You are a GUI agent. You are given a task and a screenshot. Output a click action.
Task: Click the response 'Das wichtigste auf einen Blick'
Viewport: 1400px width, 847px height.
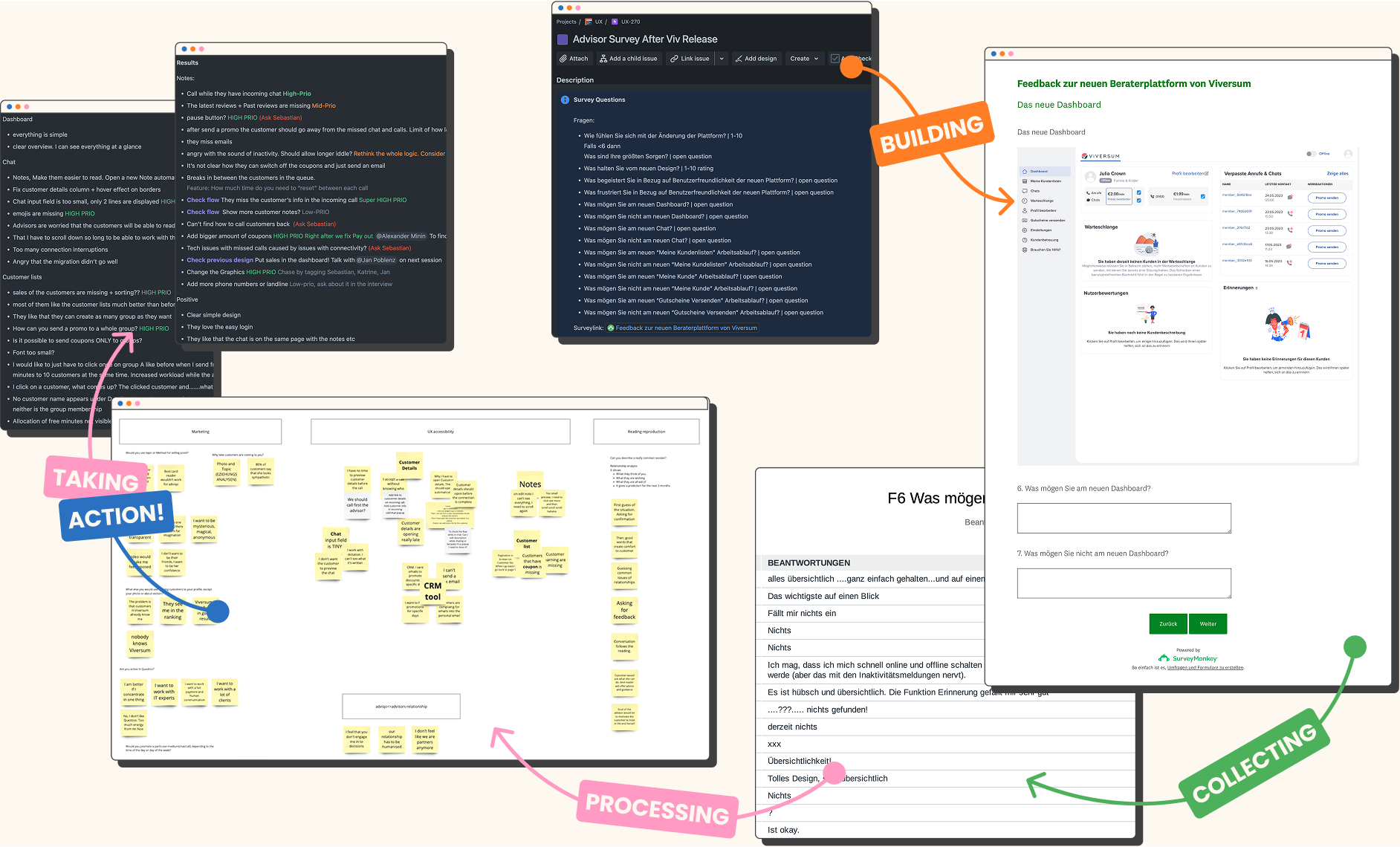point(823,596)
